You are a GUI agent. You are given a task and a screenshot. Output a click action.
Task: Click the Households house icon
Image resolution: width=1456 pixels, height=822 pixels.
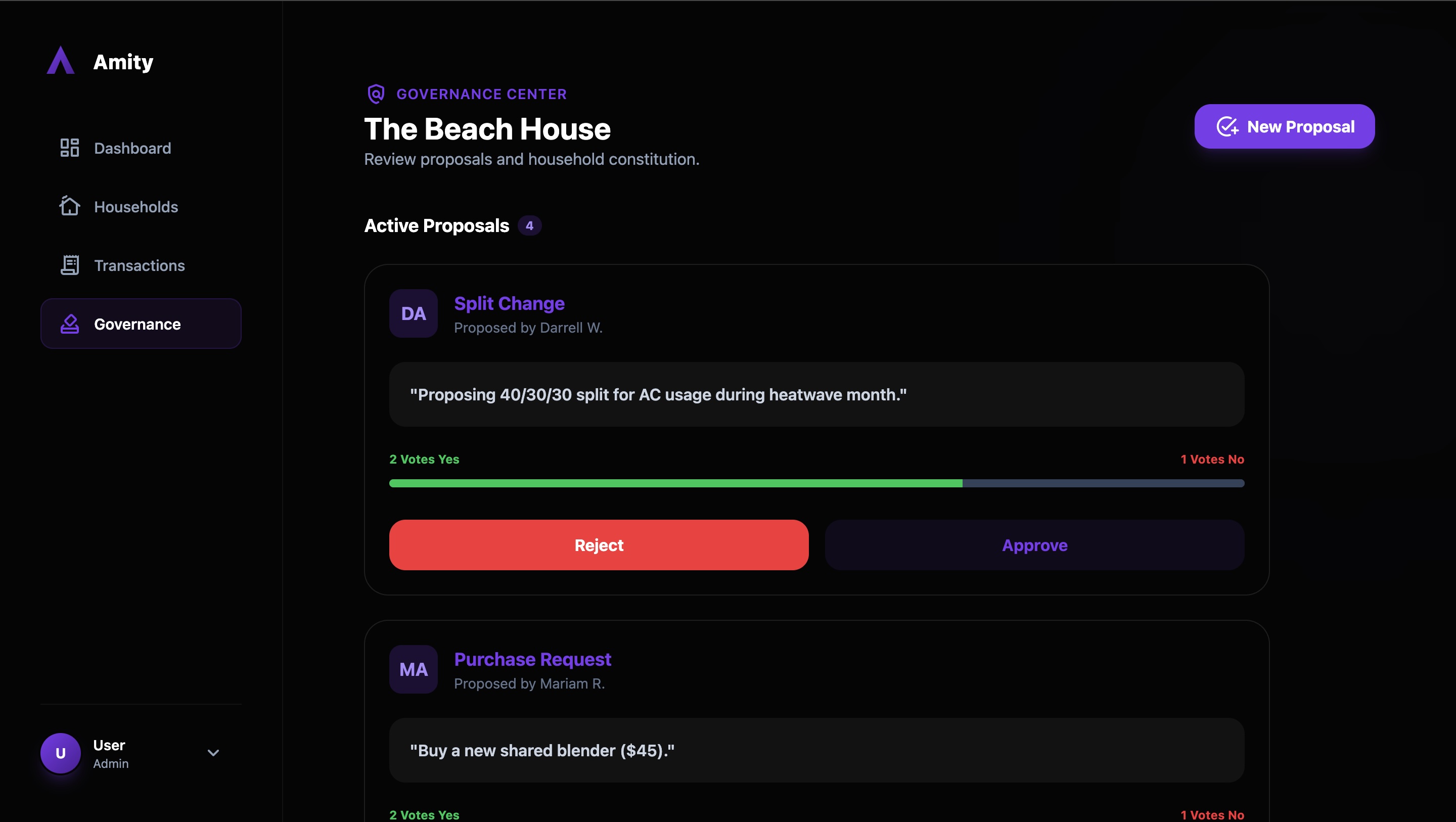pyautogui.click(x=70, y=206)
